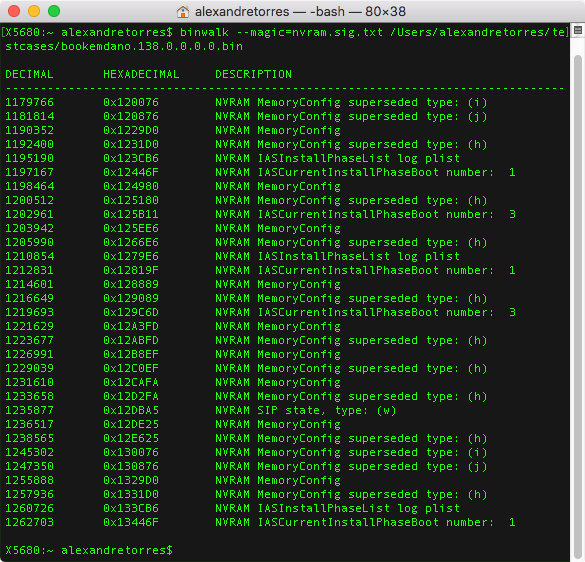Click the home folder icon in title bar
The height and width of the screenshot is (562, 585).
click(x=182, y=12)
